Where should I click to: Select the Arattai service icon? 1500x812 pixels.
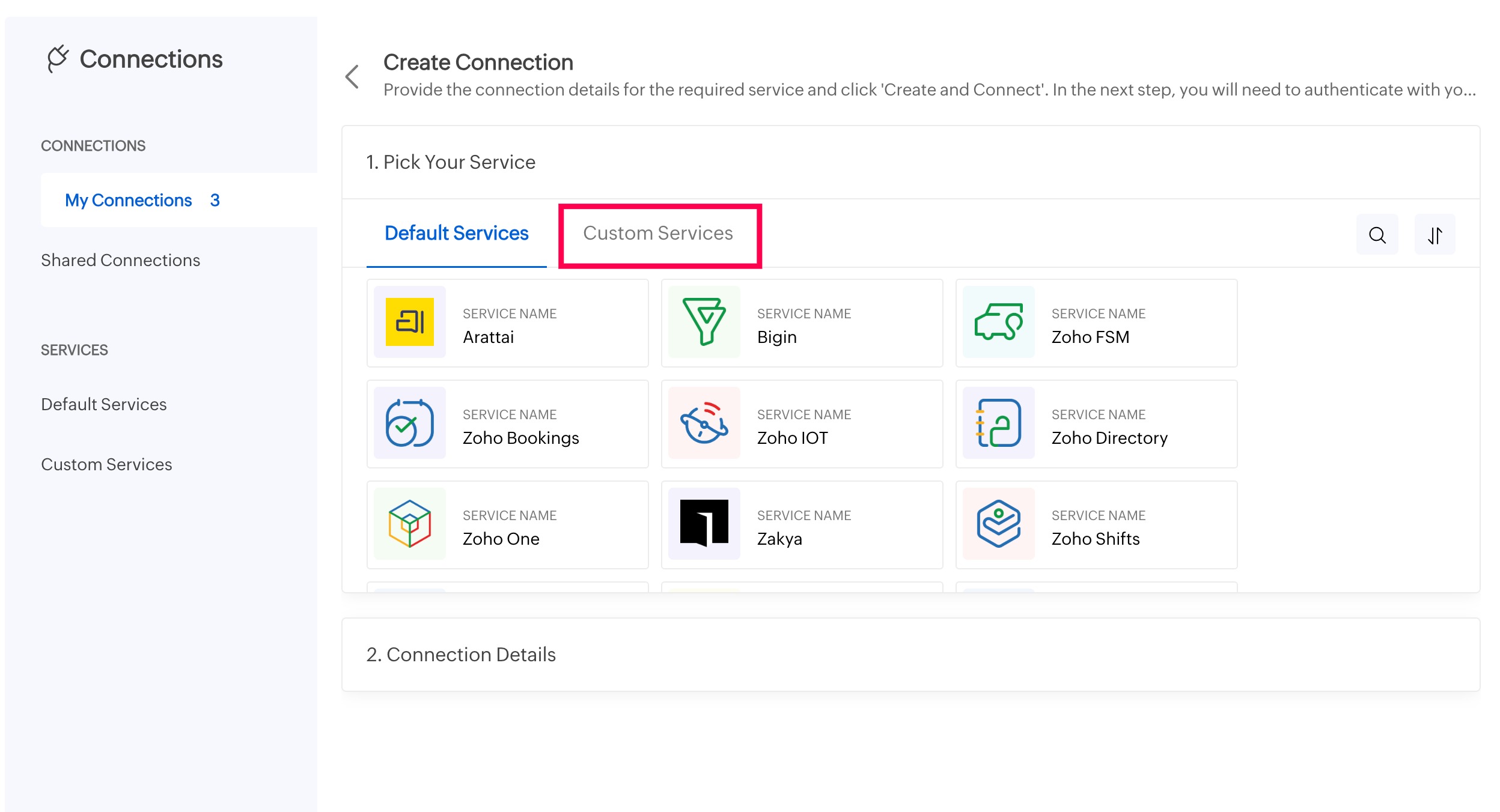pyautogui.click(x=410, y=322)
